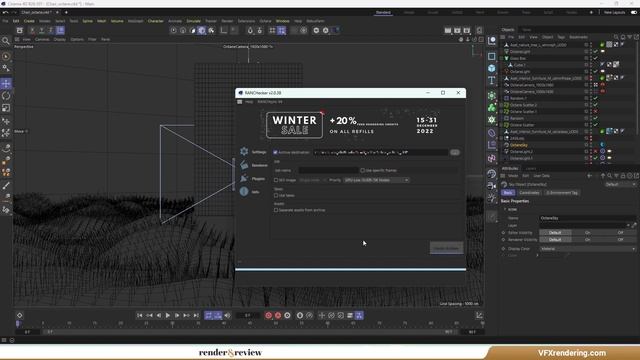
Task: Switch to the Environment Tag tab
Action: [x=562, y=193]
